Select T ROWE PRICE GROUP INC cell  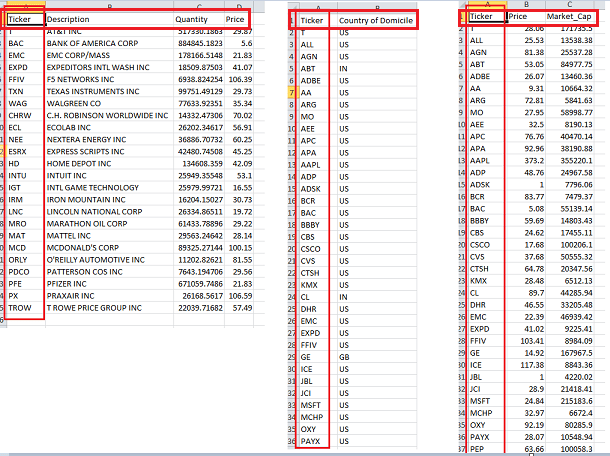[x=109, y=308]
